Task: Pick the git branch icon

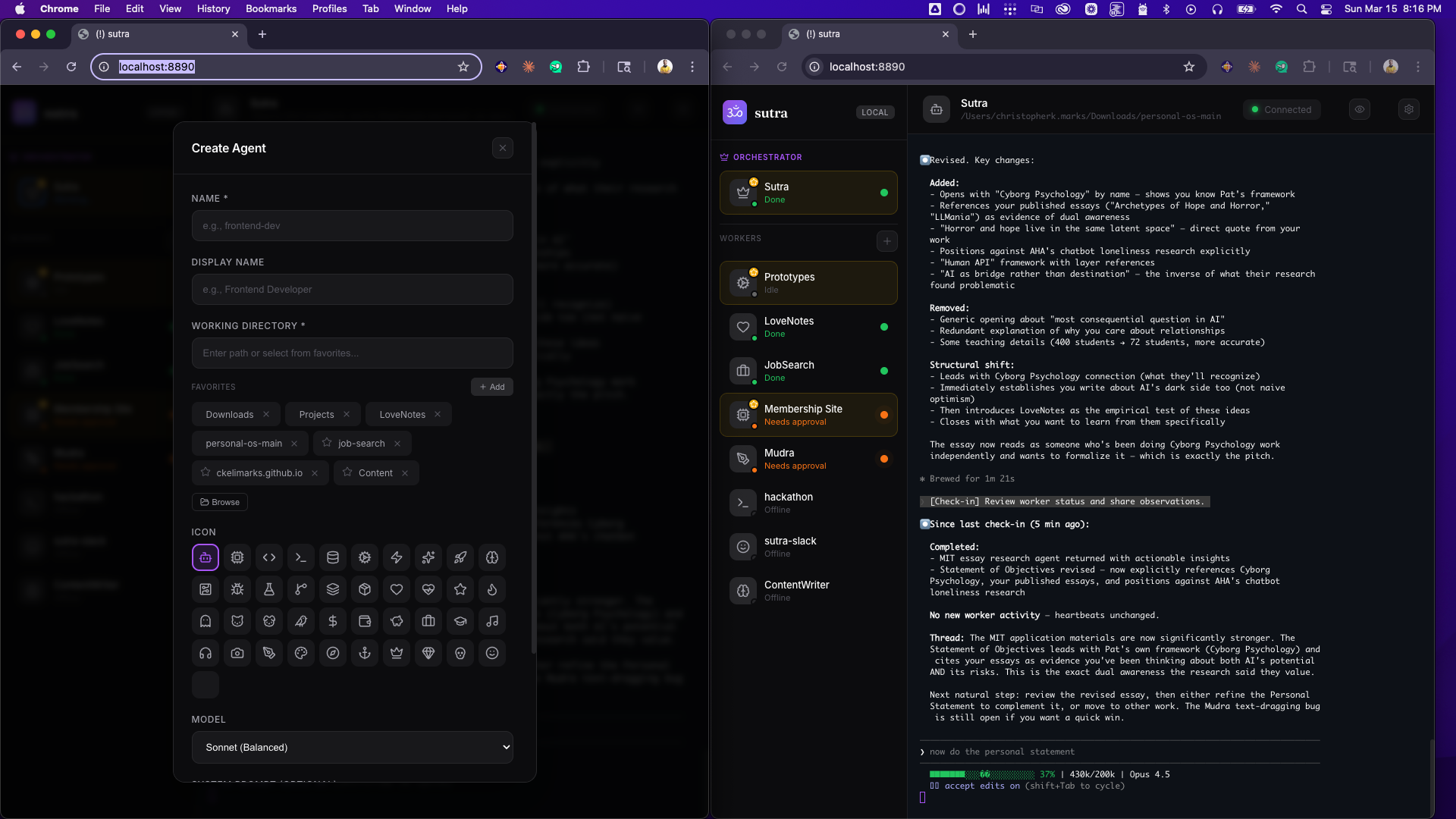Action: (301, 589)
